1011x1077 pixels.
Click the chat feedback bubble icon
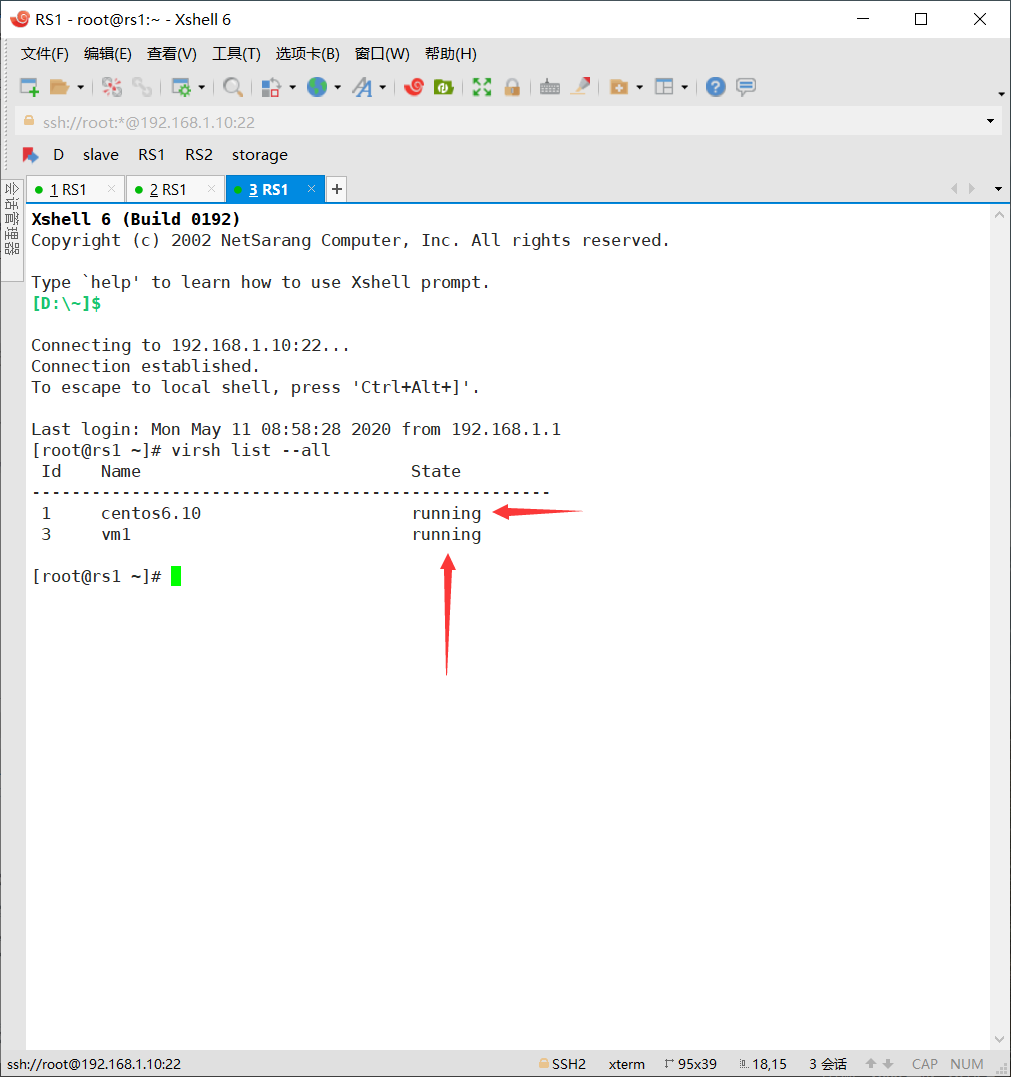[x=746, y=87]
